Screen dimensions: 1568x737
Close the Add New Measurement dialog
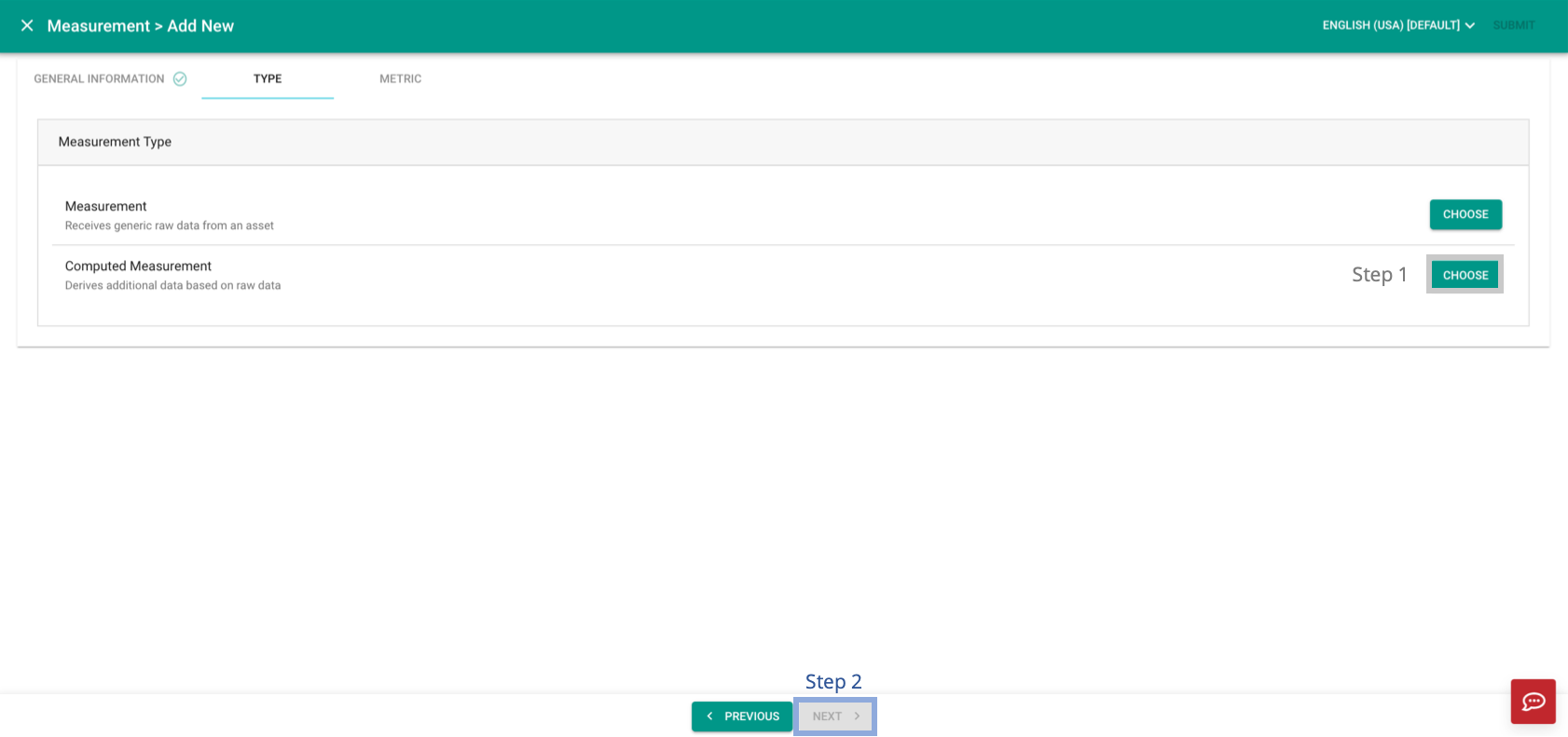click(x=27, y=26)
